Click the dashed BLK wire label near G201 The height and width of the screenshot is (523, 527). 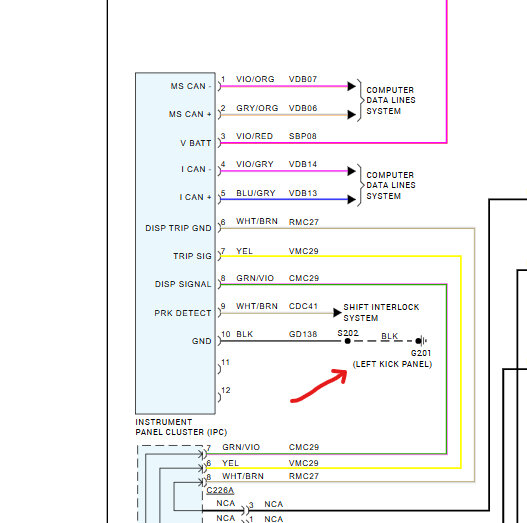[390, 336]
